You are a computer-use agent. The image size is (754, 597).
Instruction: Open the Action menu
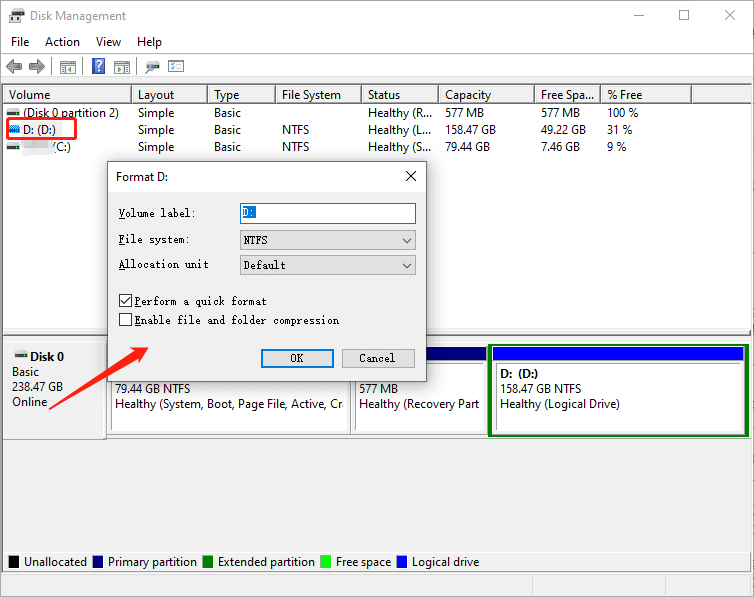(x=62, y=42)
